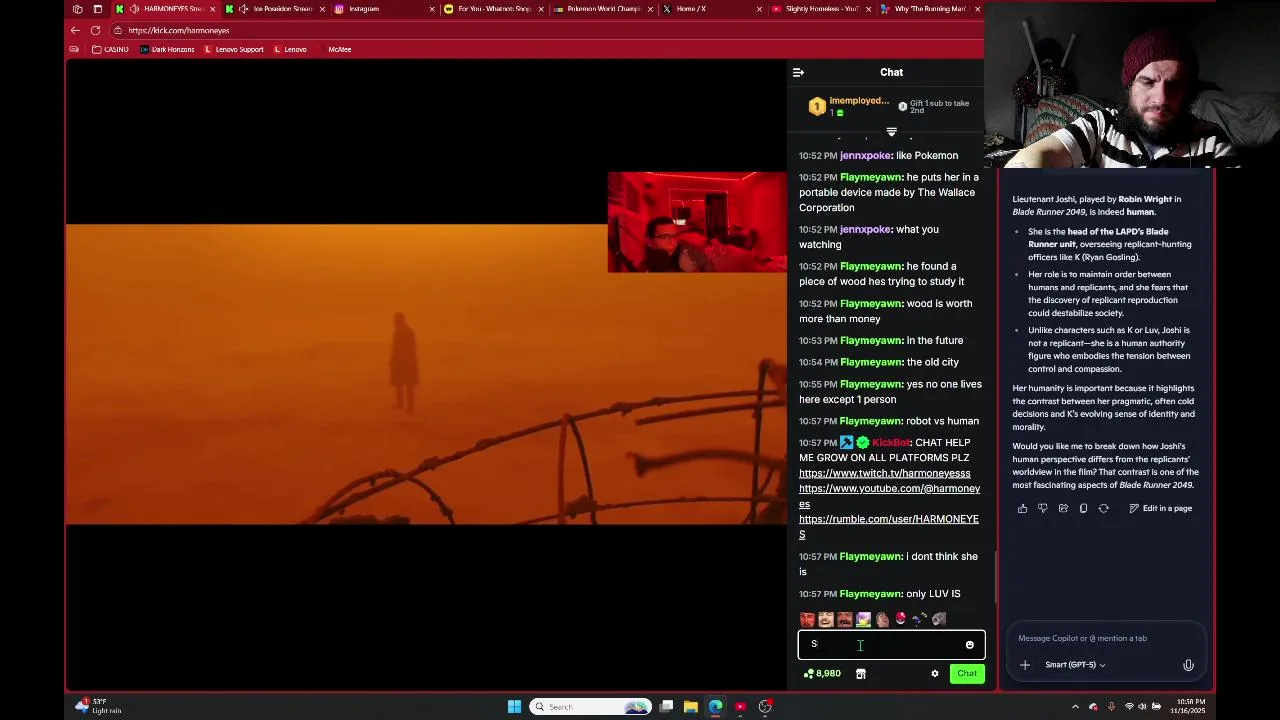Viewport: 1280px width, 720px height.
Task: Open tab actions menu icon
Action: pos(97,9)
